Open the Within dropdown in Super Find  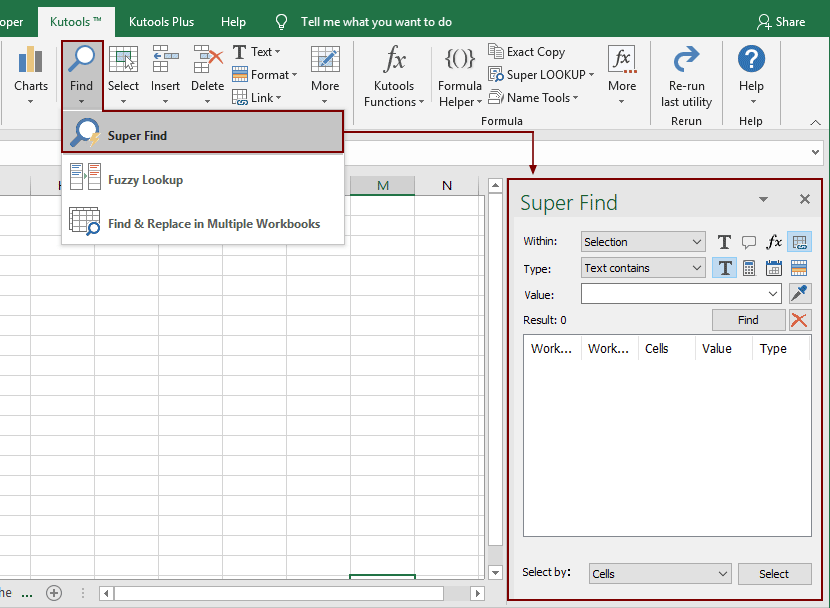tap(643, 242)
